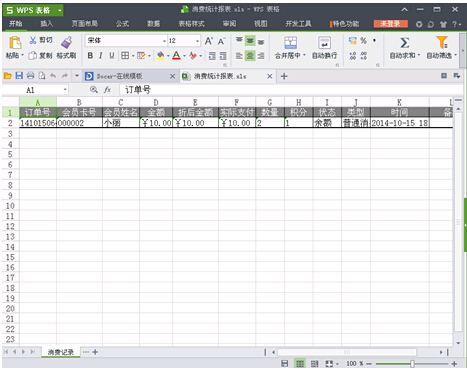Open the Formulas (公式) ribbon tab

pos(122,24)
